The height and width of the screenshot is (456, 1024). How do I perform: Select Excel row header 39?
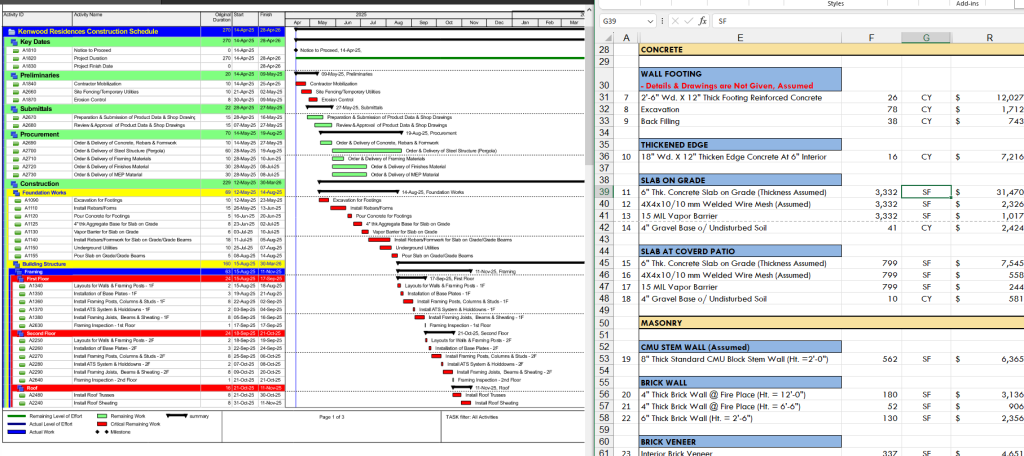(604, 193)
